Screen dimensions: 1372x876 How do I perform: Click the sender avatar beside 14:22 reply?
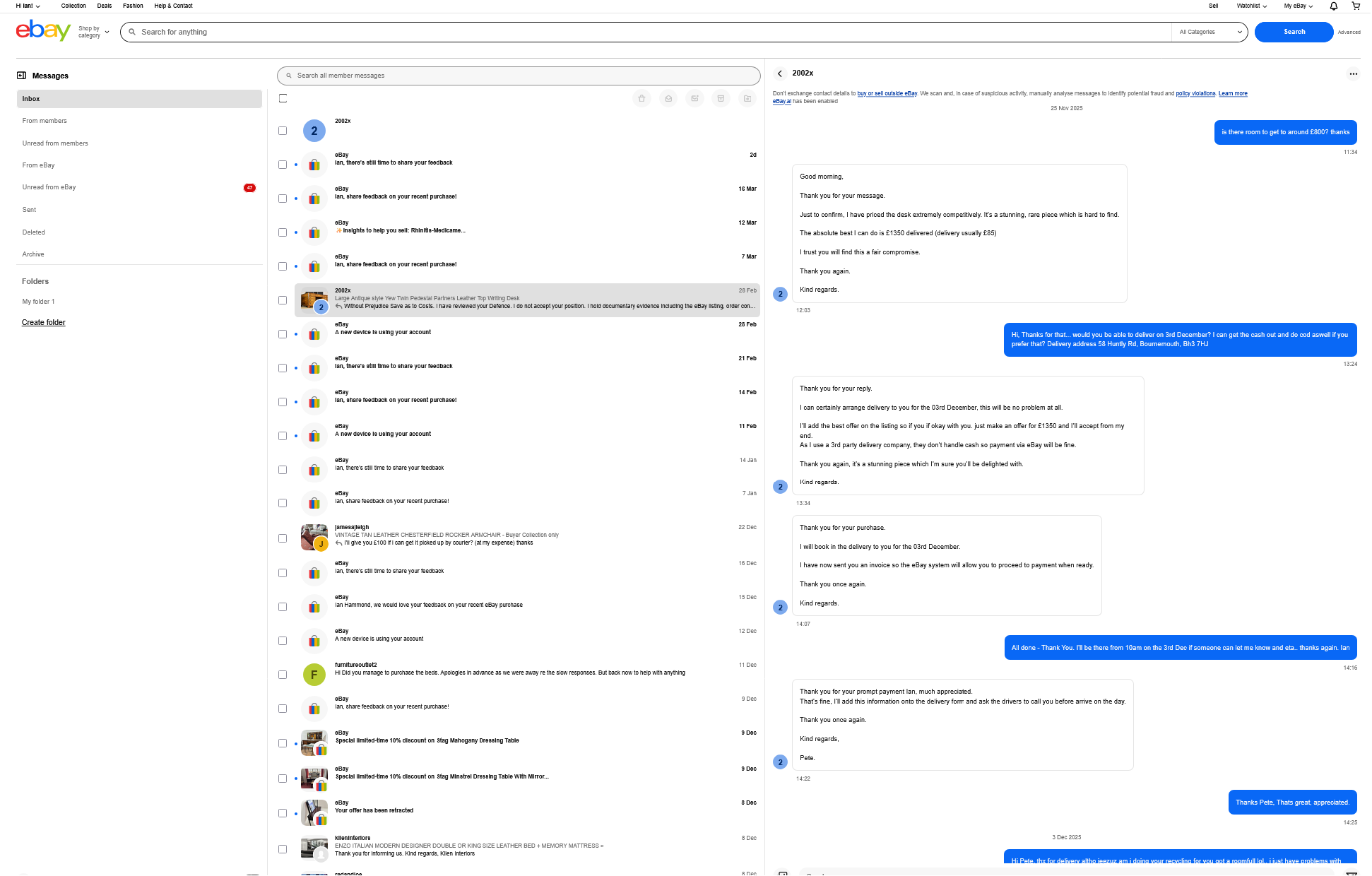pyautogui.click(x=780, y=762)
